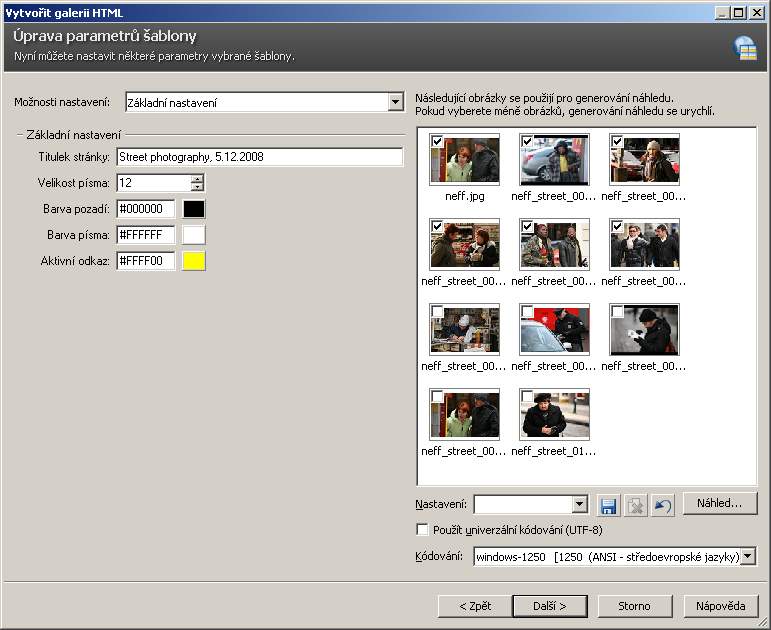Check the last thumbnail in bottom row
Screen dimensions: 771x630
click(x=527, y=397)
